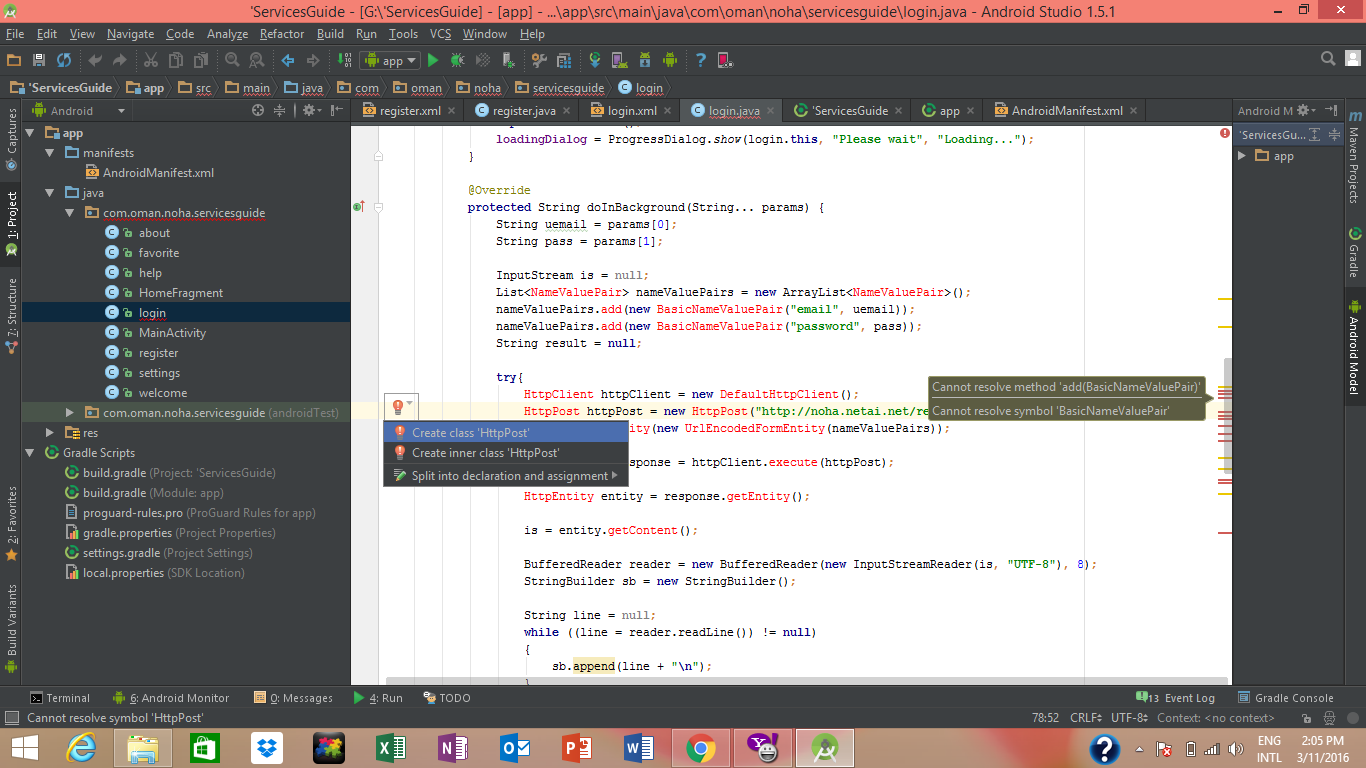Viewport: 1366px width, 768px height.
Task: Run the app with the green play button
Action: pos(435,61)
